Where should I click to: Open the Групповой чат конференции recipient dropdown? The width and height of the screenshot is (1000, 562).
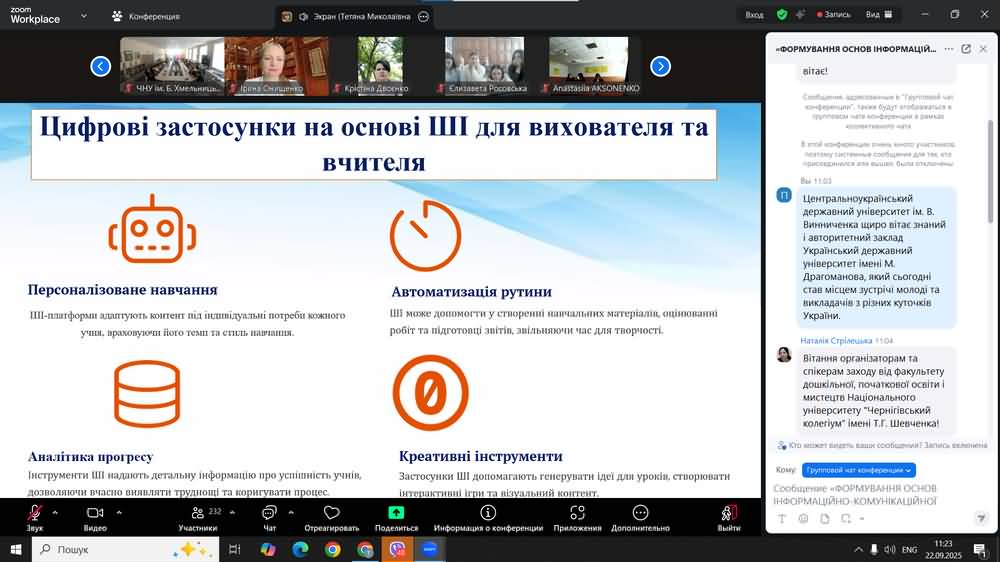[x=858, y=470]
